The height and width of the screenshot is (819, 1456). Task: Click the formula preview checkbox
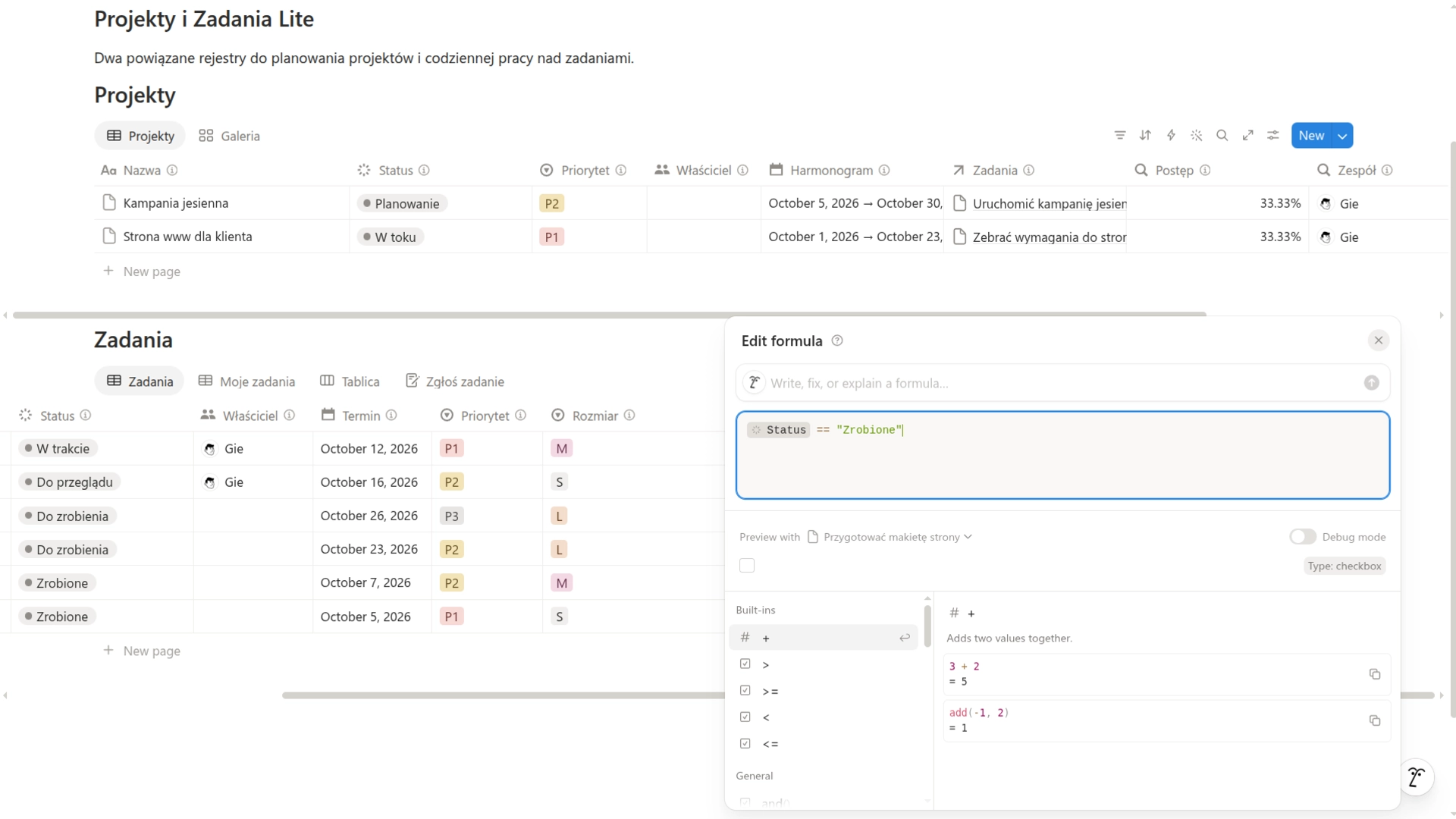(x=747, y=566)
